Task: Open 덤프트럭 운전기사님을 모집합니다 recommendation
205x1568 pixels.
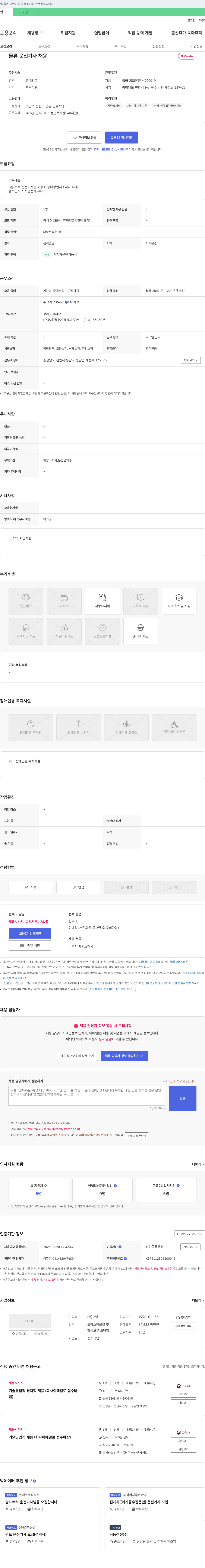Action: pos(32,1502)
